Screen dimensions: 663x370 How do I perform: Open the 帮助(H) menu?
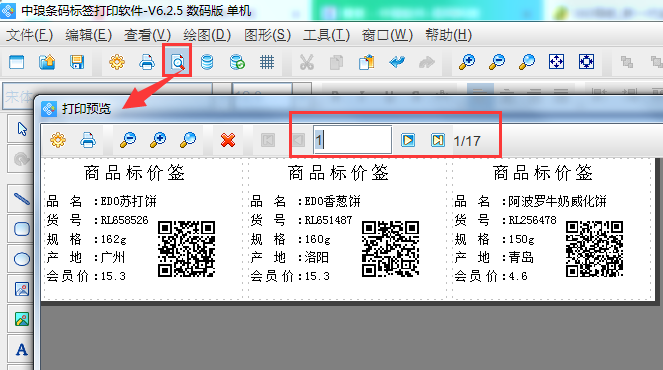[x=448, y=35]
